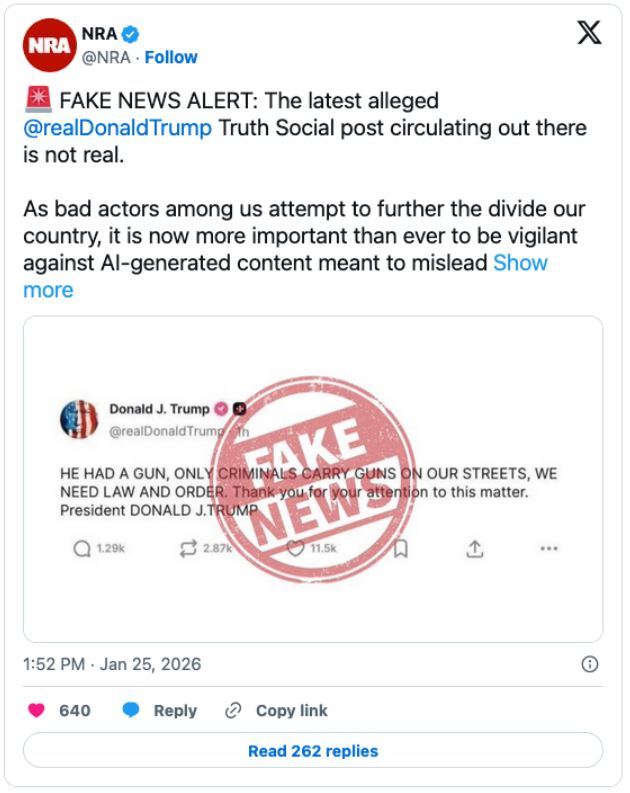Click the NRA display name
The image size is (630, 793).
[99, 35]
